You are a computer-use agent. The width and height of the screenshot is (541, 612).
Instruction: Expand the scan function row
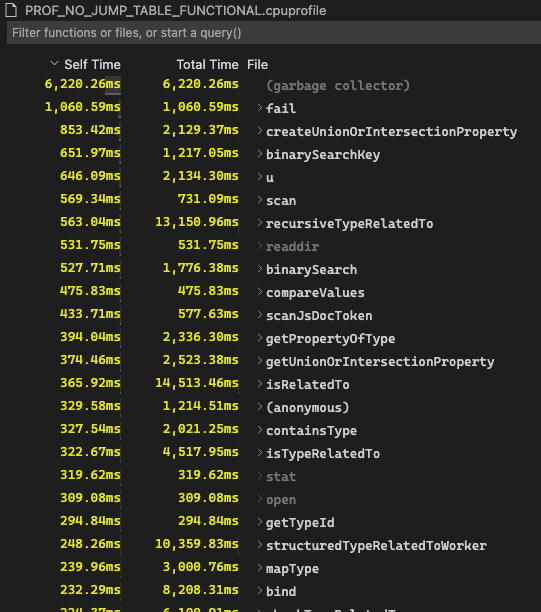[x=260, y=200]
